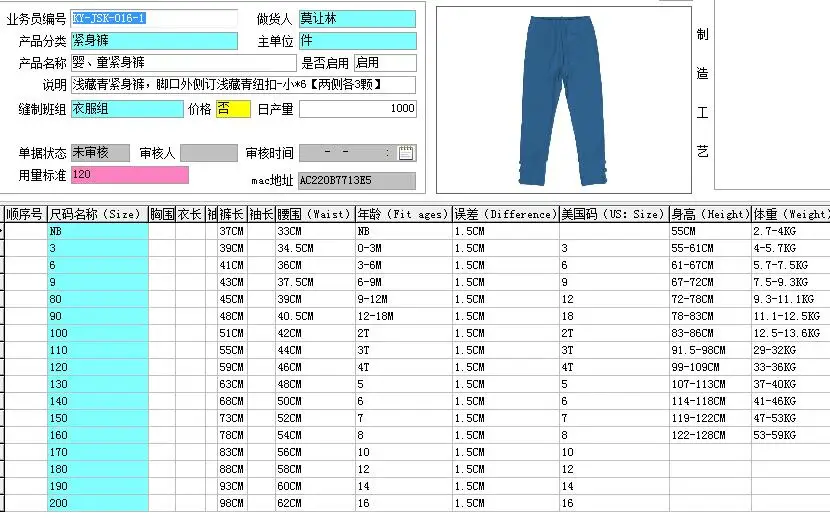Screen dimensions: 830x521
Task: Click the 业务员编号 field KY-JSK-016-1
Action: coord(154,19)
